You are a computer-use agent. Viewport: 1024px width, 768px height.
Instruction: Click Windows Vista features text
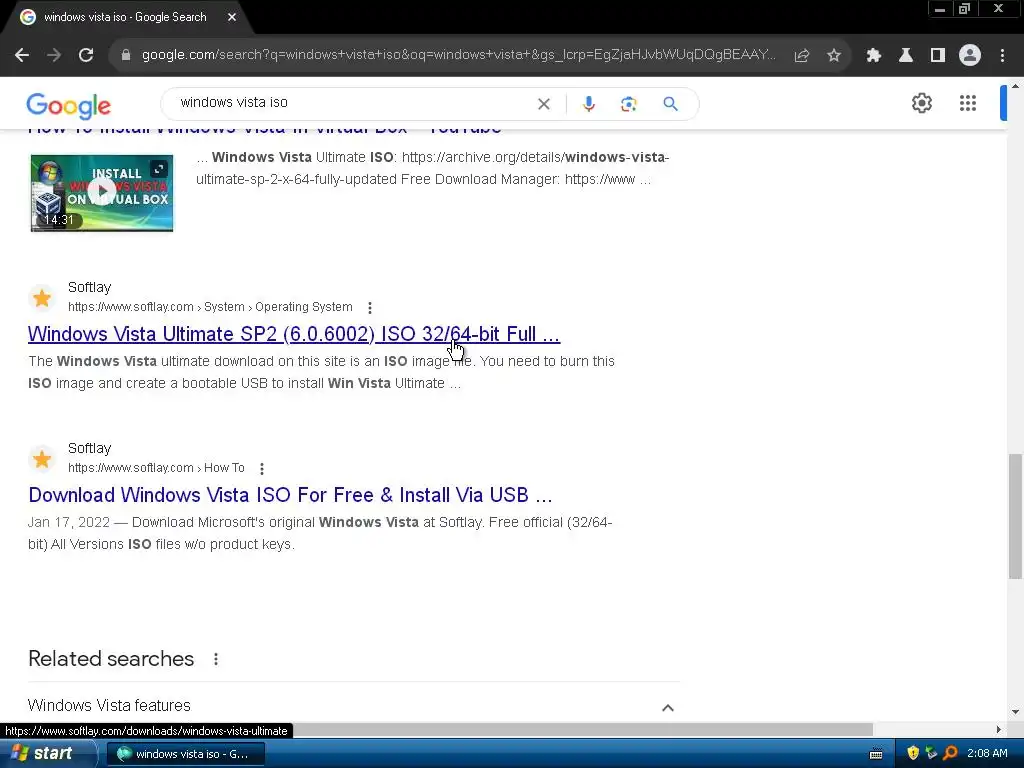coord(109,705)
